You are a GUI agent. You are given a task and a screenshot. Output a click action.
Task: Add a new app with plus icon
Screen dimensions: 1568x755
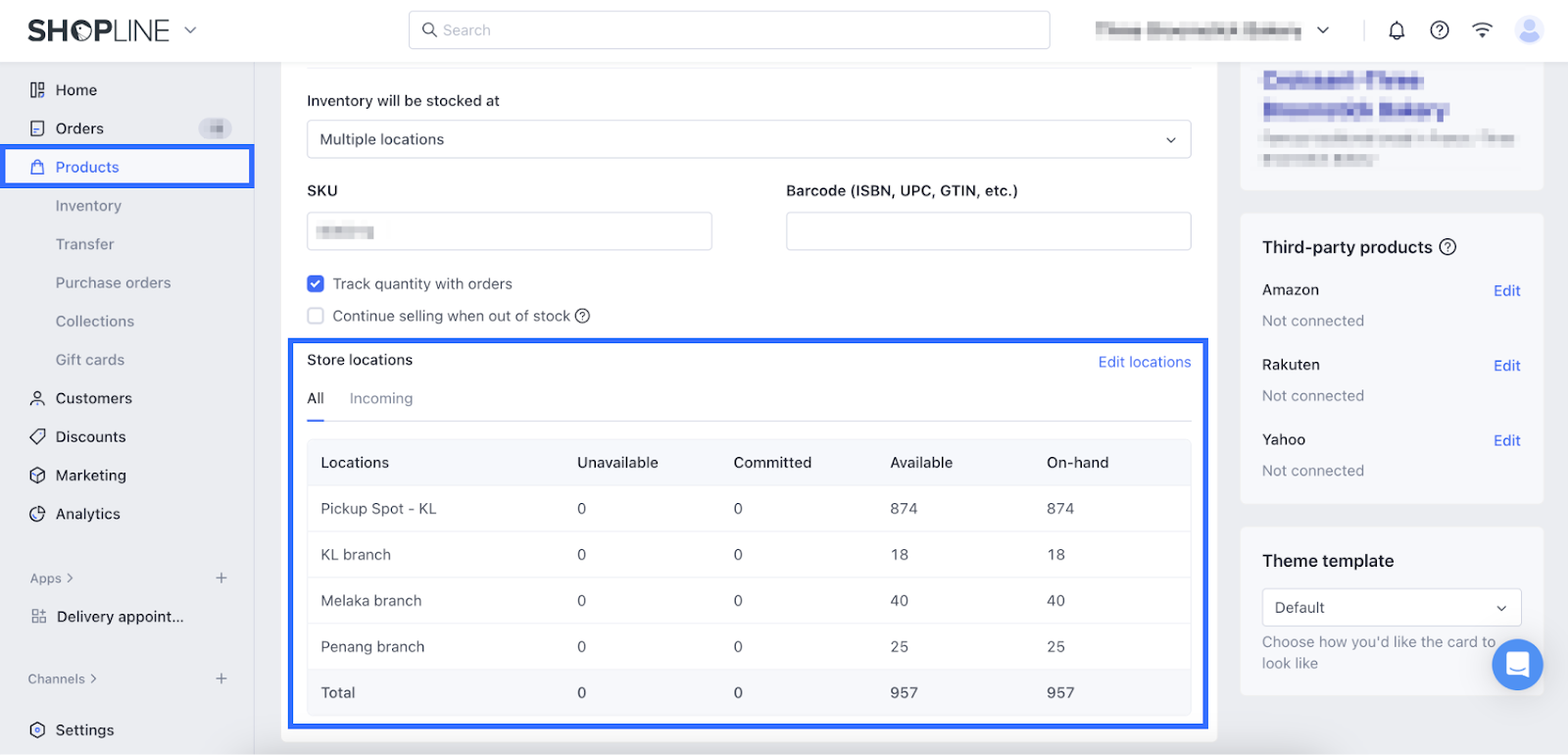click(221, 579)
